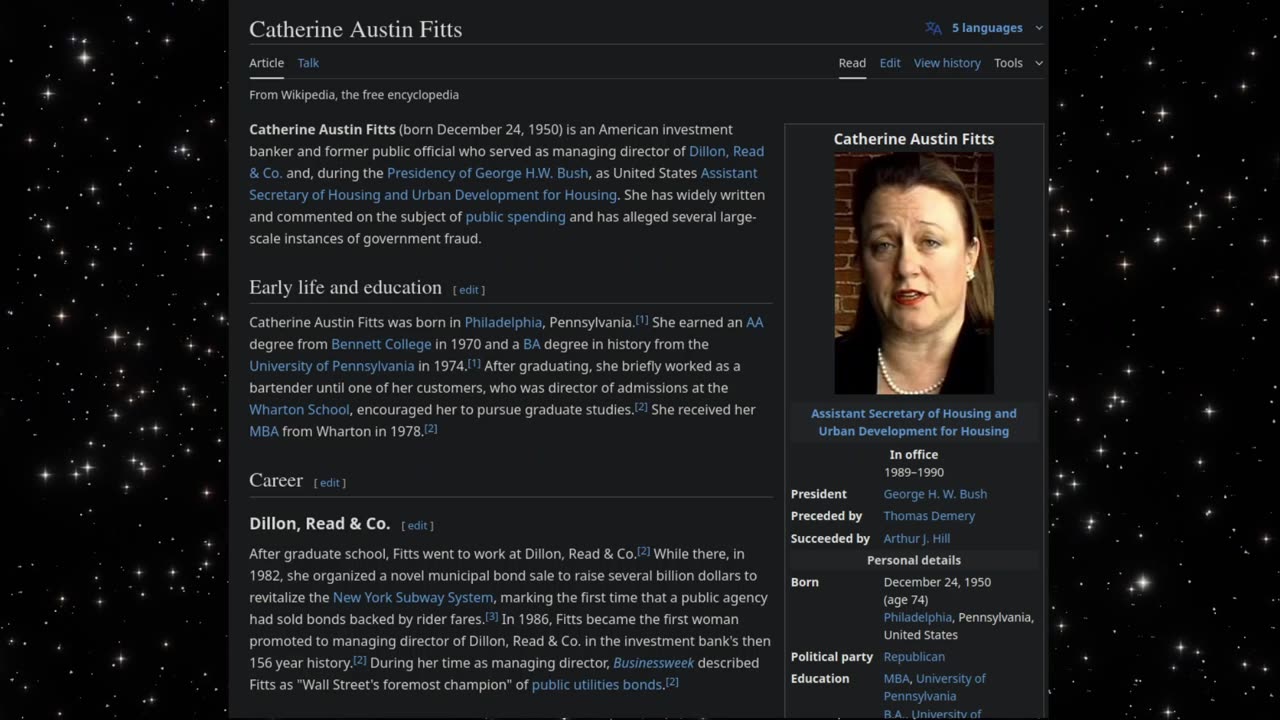
Task: Click the infobox portrait photo
Action: (914, 274)
